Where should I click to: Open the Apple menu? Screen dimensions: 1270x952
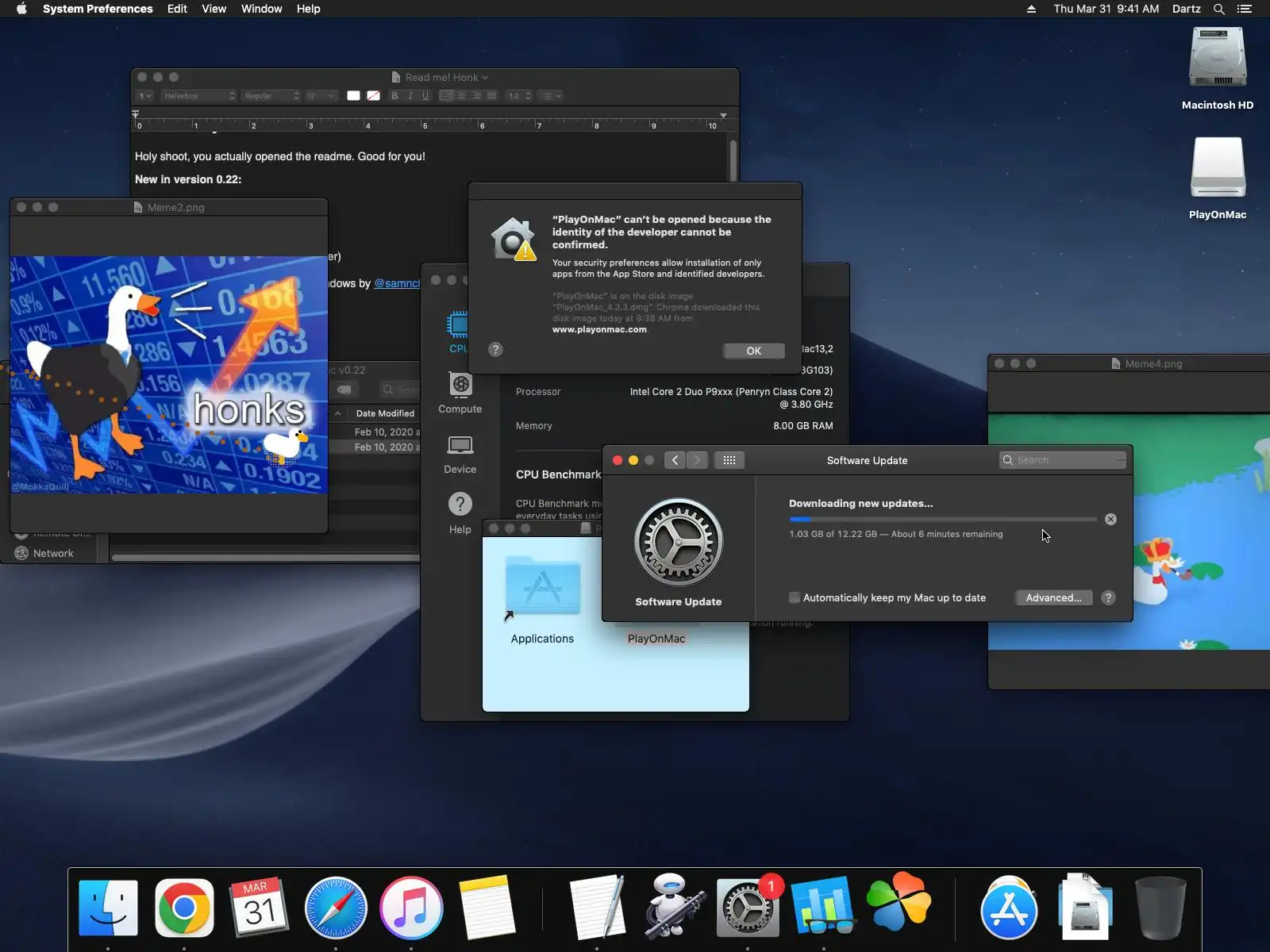tap(21, 9)
